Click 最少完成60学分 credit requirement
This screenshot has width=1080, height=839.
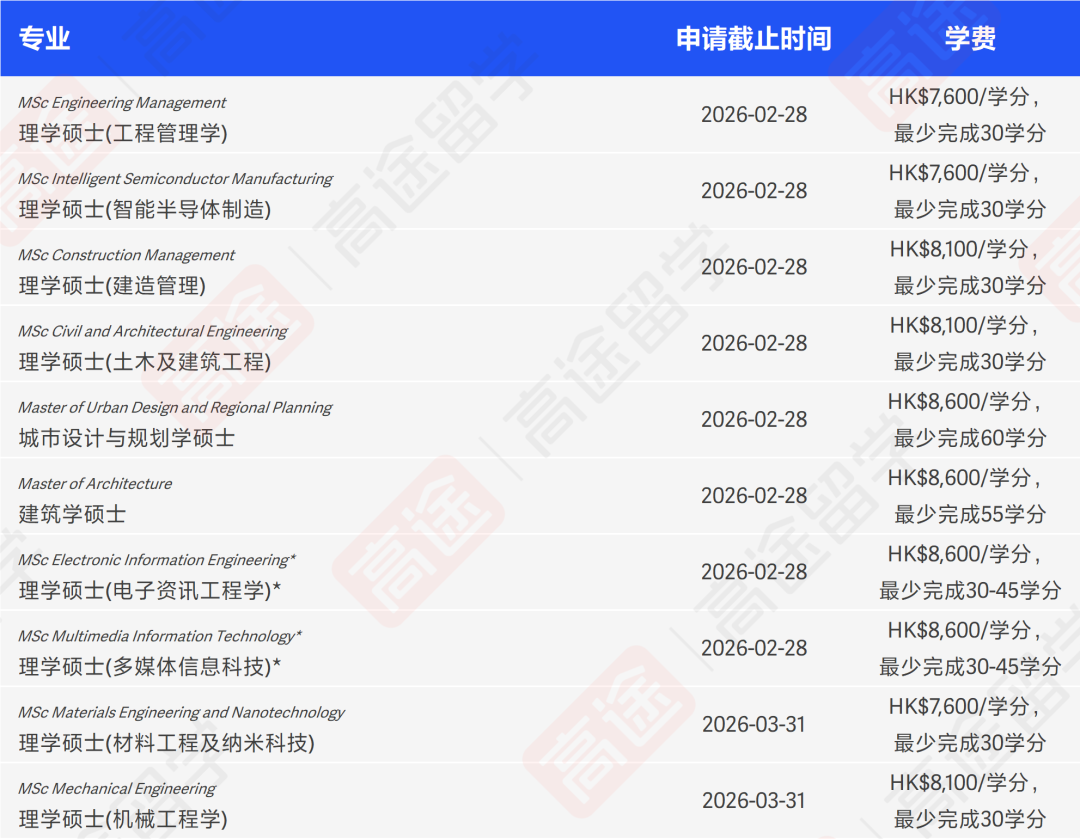[x=970, y=438]
